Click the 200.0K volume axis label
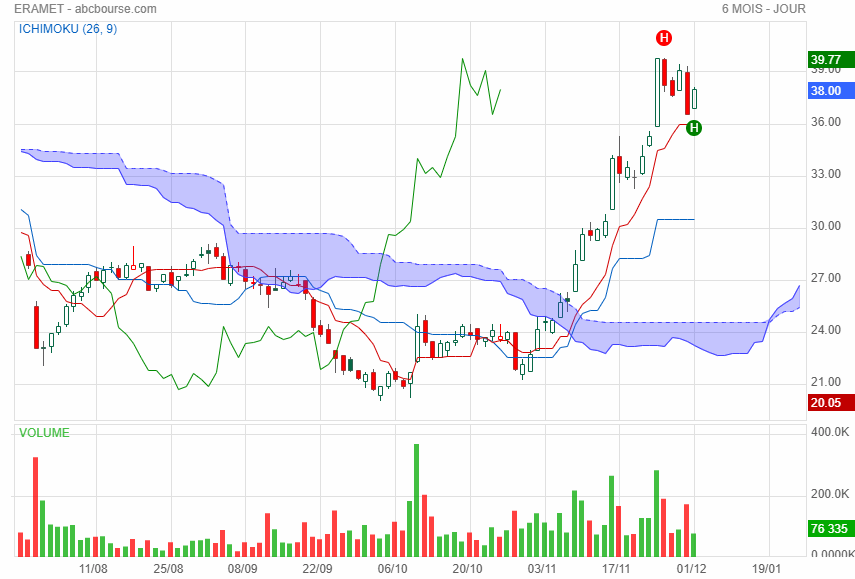Viewport: 855px width, 579px height. [x=830, y=494]
